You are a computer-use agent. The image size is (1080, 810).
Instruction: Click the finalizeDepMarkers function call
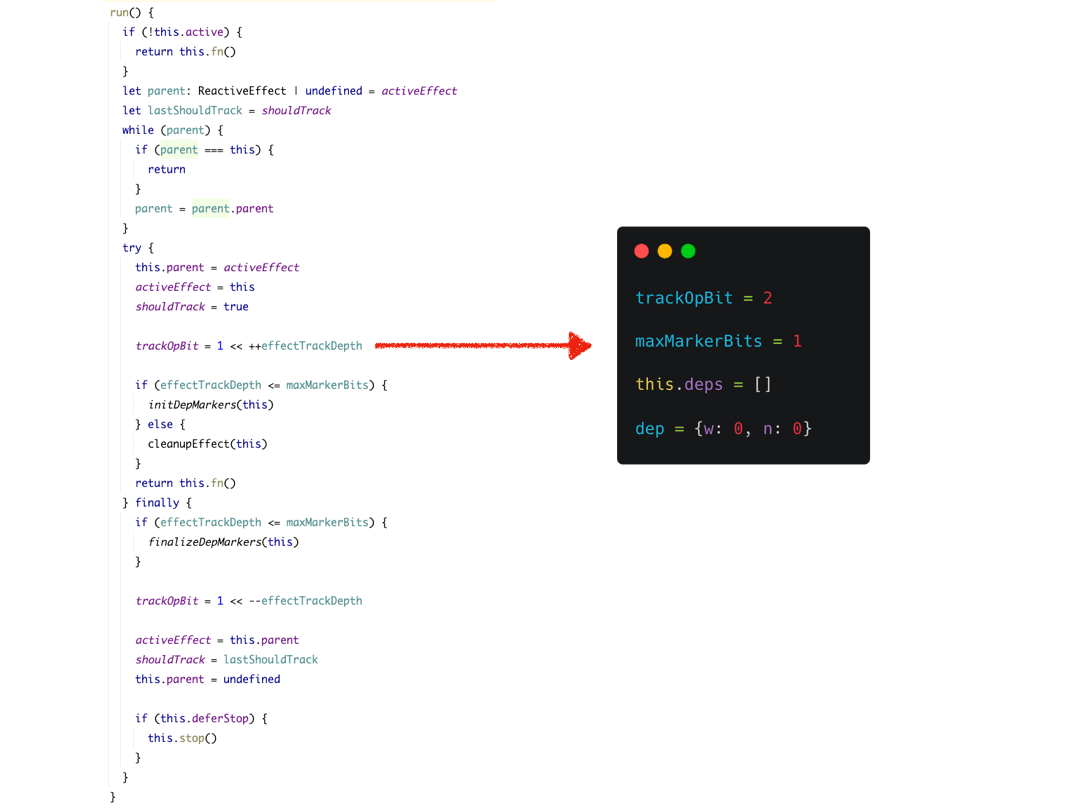[x=207, y=542]
